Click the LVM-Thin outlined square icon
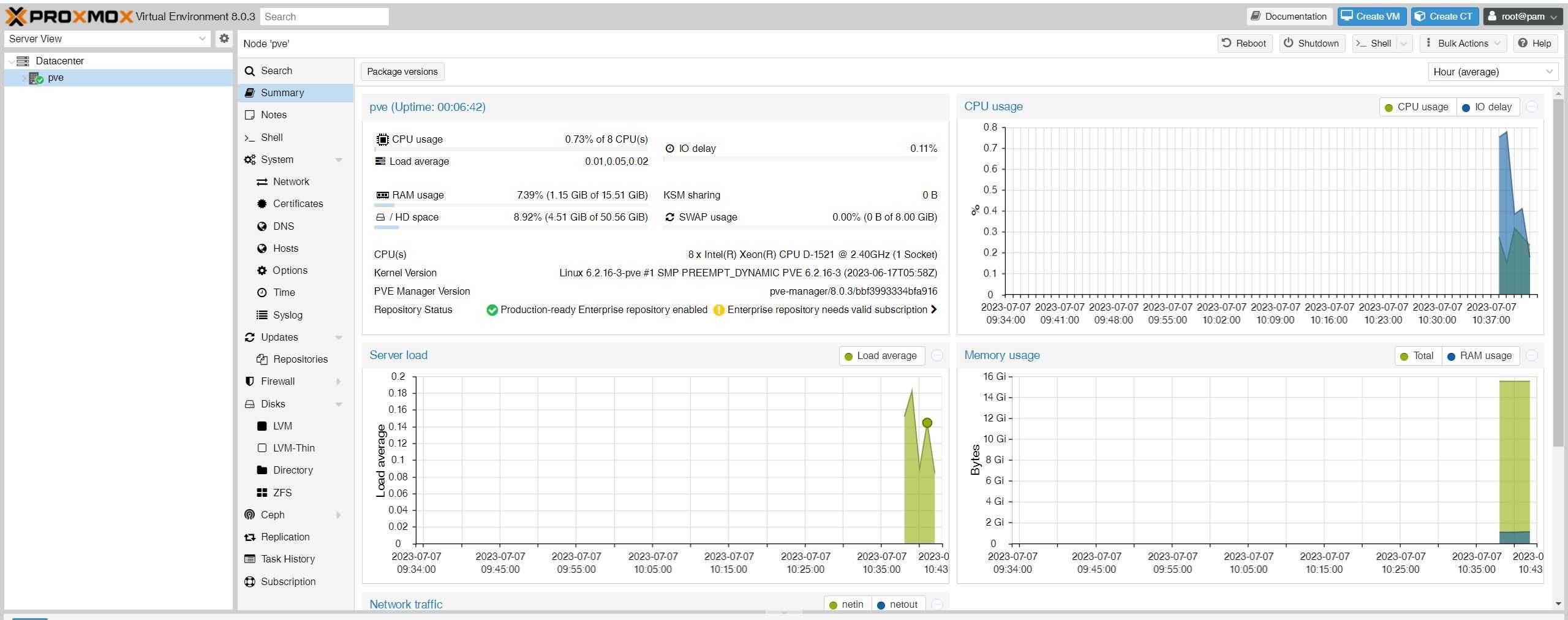Image resolution: width=1568 pixels, height=620 pixels. pos(262,448)
